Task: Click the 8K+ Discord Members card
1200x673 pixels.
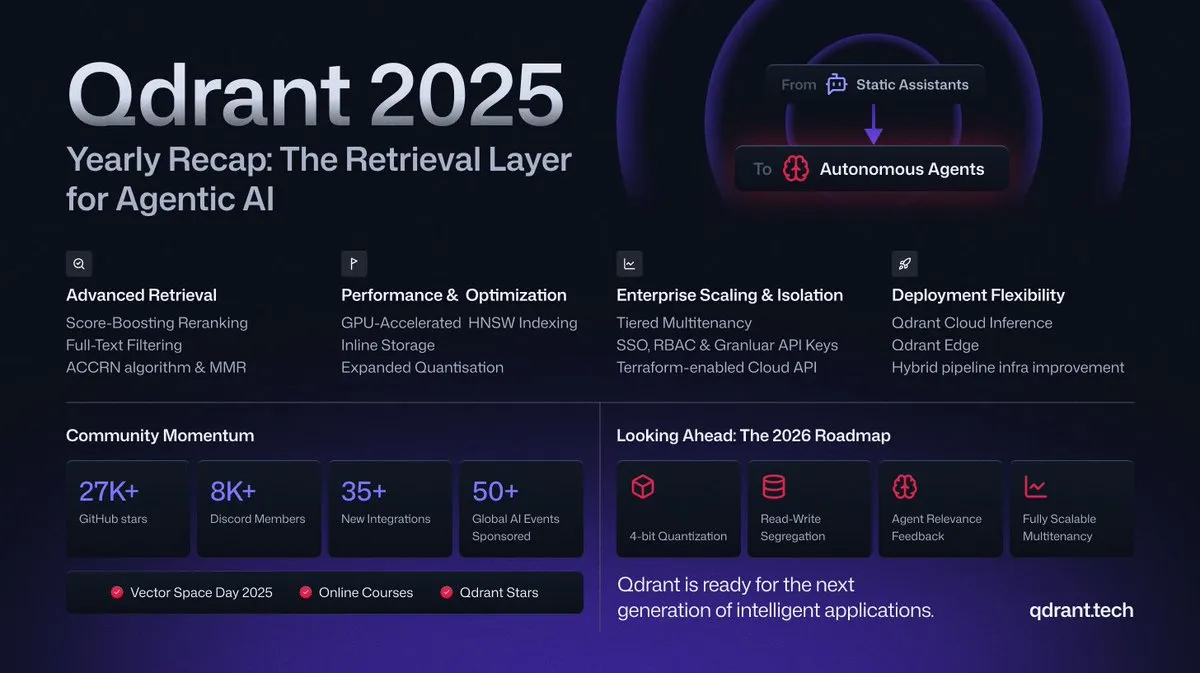Action: 259,508
